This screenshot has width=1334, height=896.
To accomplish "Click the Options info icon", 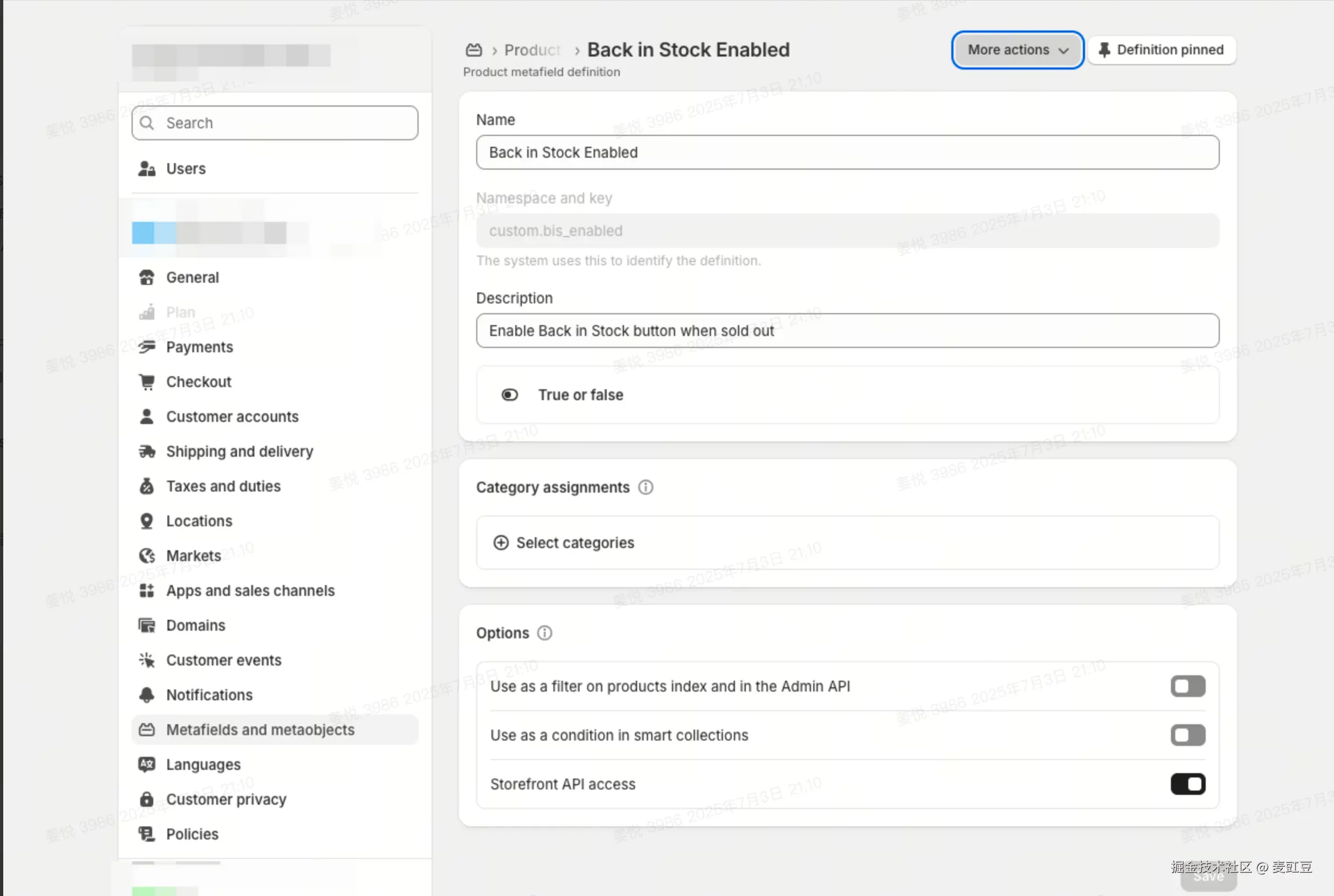I will [545, 633].
